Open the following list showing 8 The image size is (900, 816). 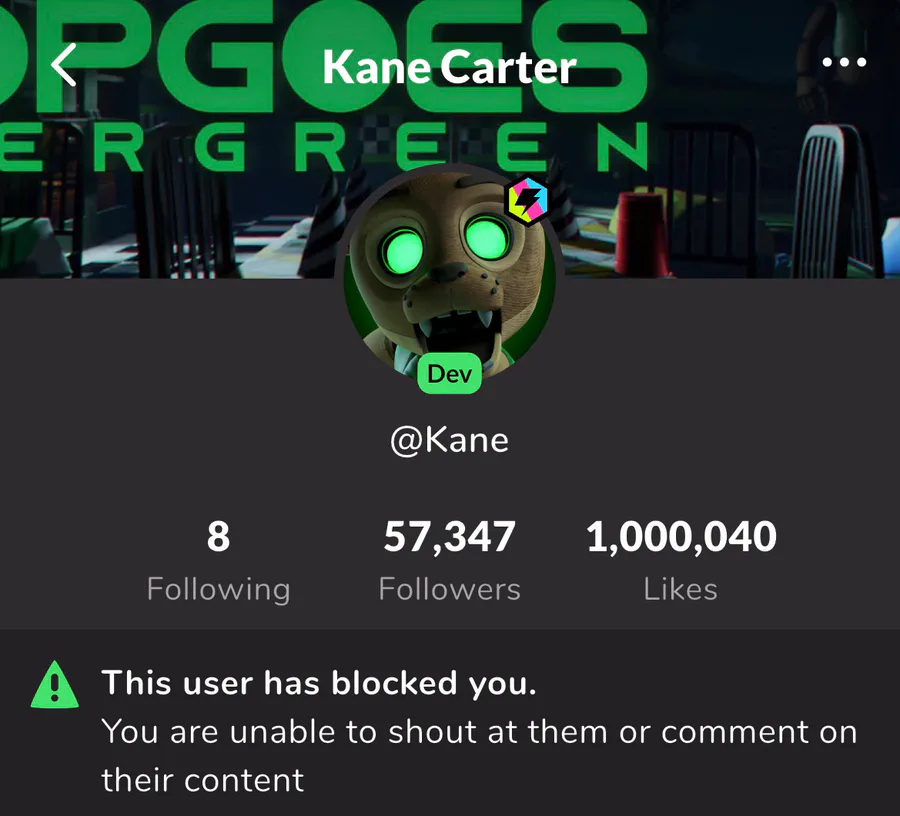click(x=218, y=537)
